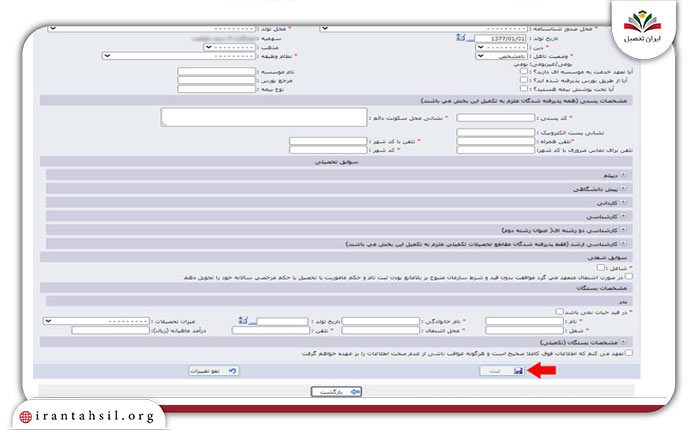Expand the کارشناسی plus icon
The width and height of the screenshot is (700, 430).
tap(623, 216)
